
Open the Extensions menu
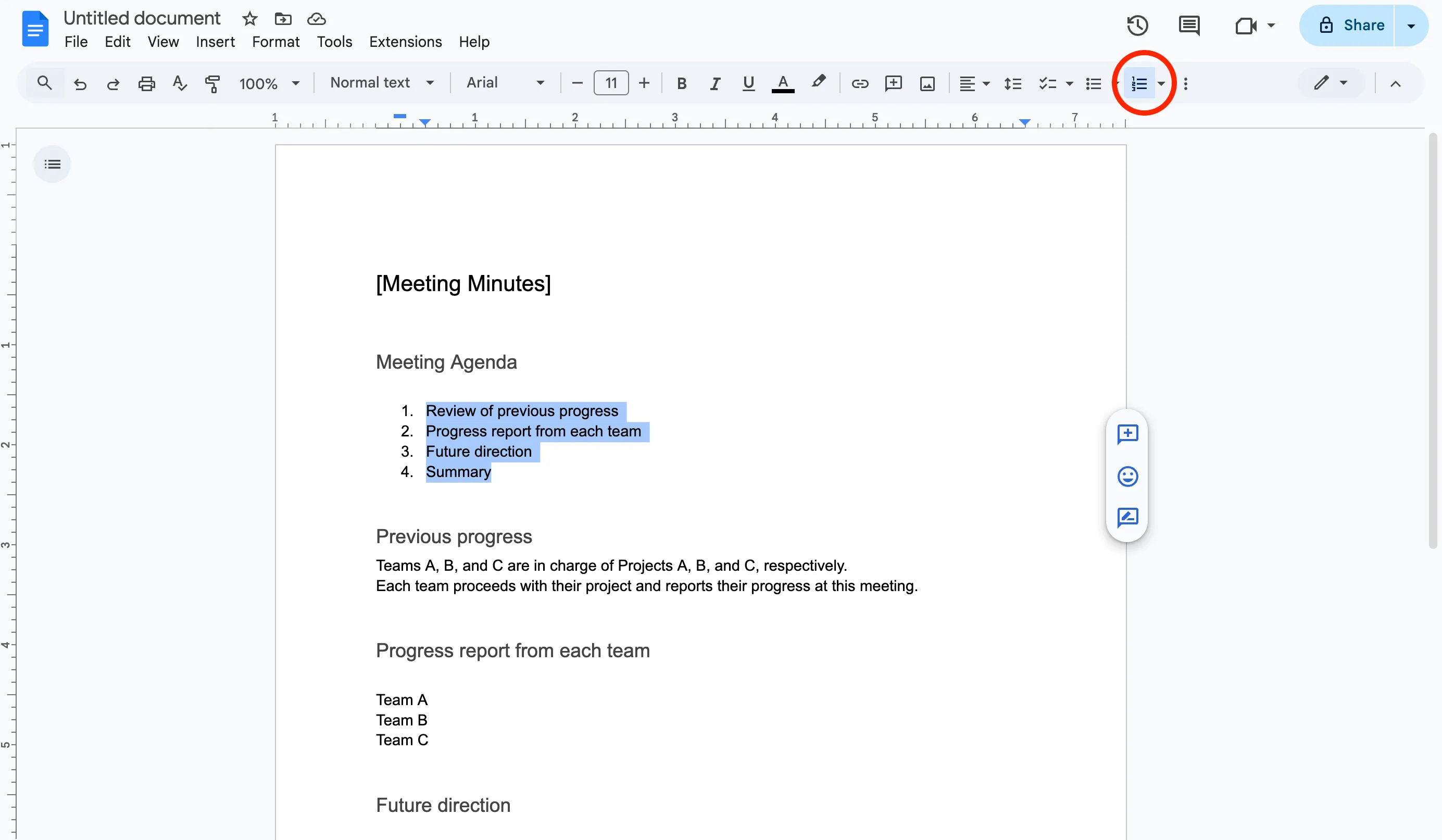coord(405,42)
